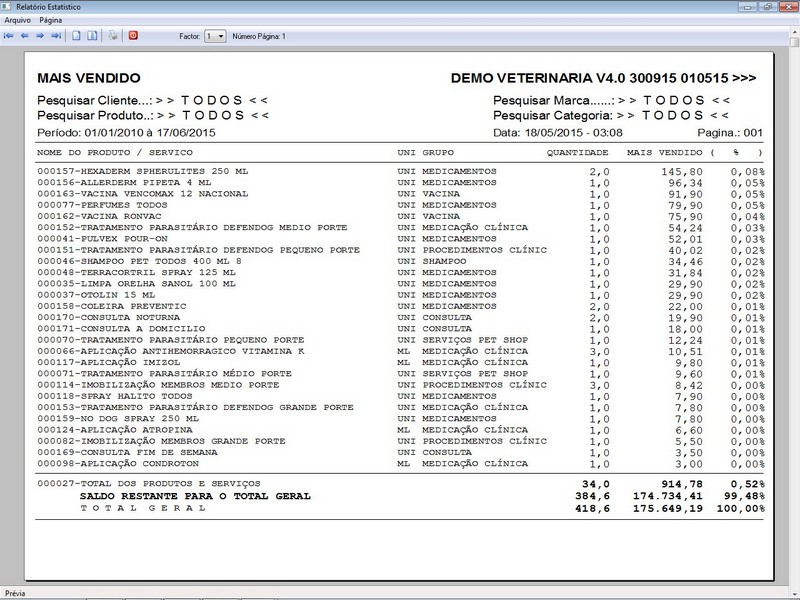
Task: Open the Arquivo menu
Action: (x=18, y=20)
